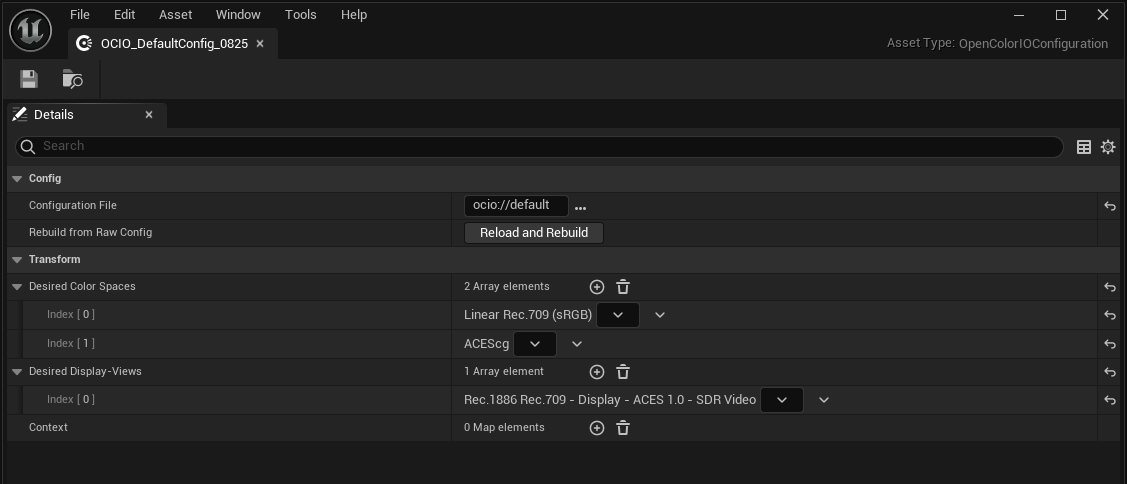Reset Rec.1886 display-view row to default
1127x484 pixels.
point(1110,400)
